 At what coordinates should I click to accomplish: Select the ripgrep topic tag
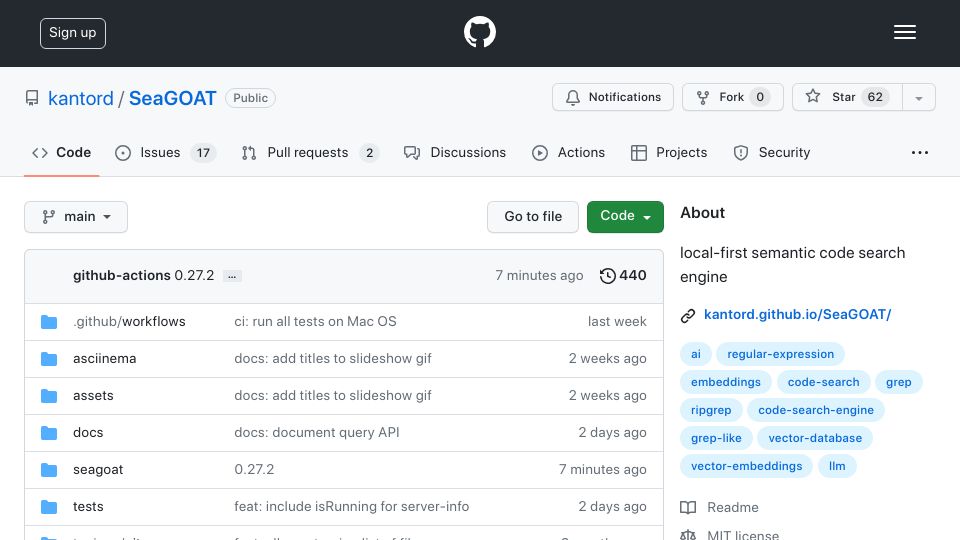click(x=711, y=410)
